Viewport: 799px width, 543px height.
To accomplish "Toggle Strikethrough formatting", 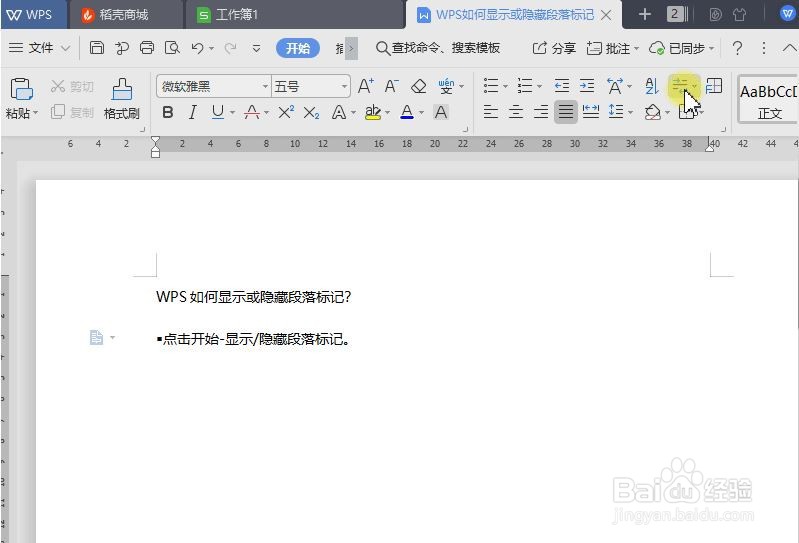I will coord(252,112).
